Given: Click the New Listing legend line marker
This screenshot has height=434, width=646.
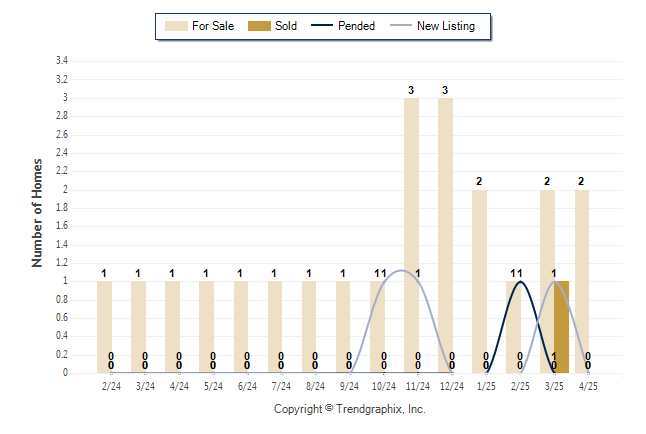Looking at the screenshot, I should tap(401, 26).
